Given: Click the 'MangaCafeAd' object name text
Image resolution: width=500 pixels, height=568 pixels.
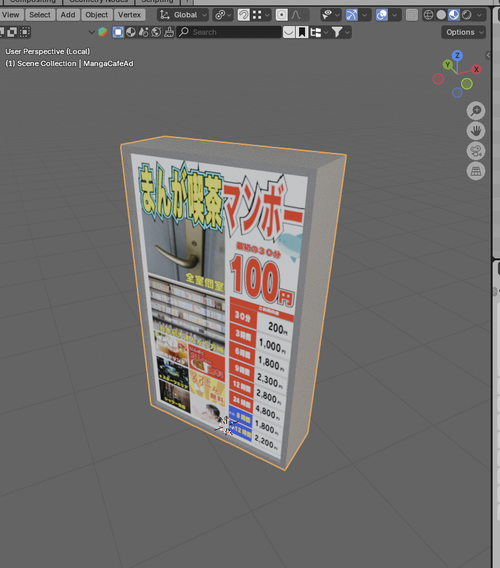Looking at the screenshot, I should pyautogui.click(x=108, y=63).
